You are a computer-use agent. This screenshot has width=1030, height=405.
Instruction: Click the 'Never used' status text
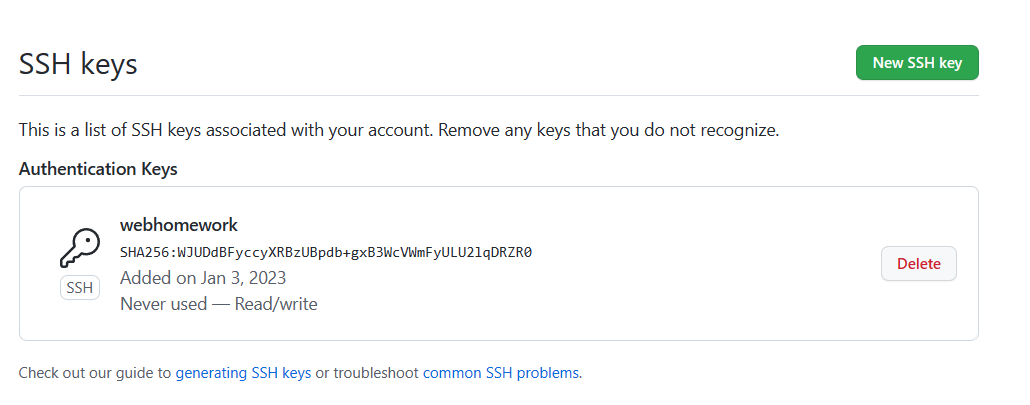163,303
